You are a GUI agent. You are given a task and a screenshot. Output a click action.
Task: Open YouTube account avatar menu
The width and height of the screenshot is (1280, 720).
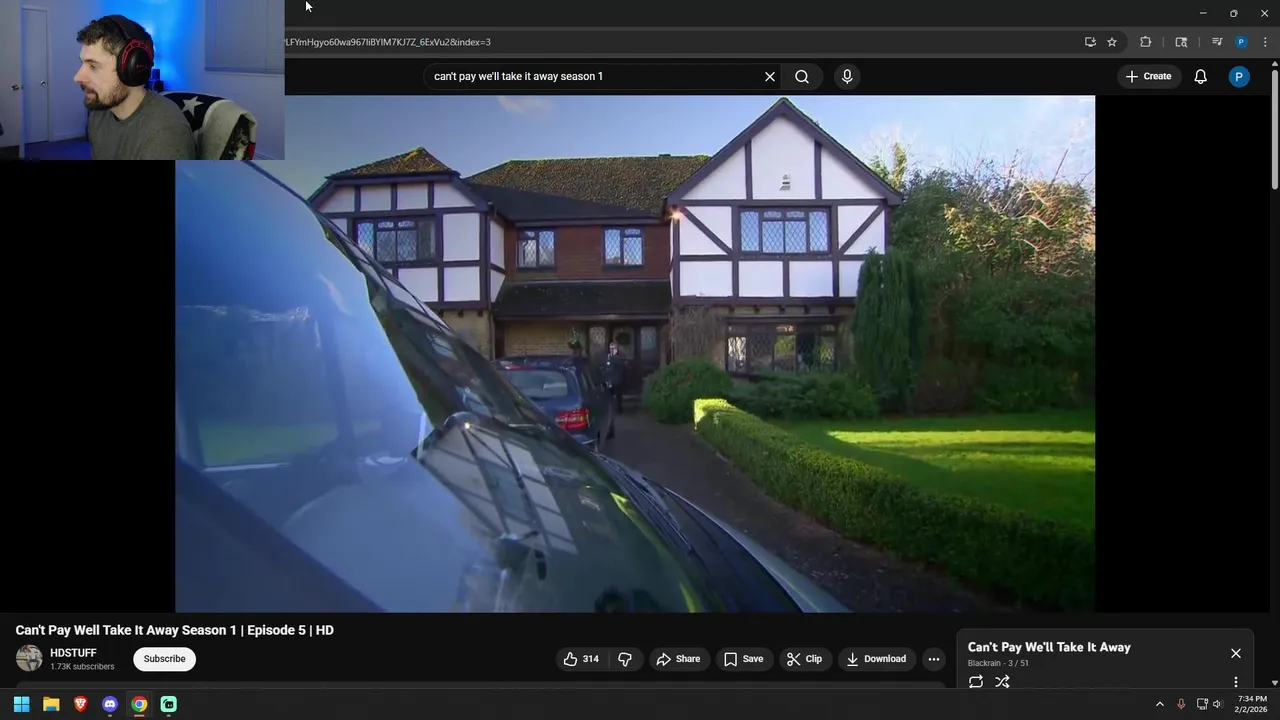click(1239, 76)
